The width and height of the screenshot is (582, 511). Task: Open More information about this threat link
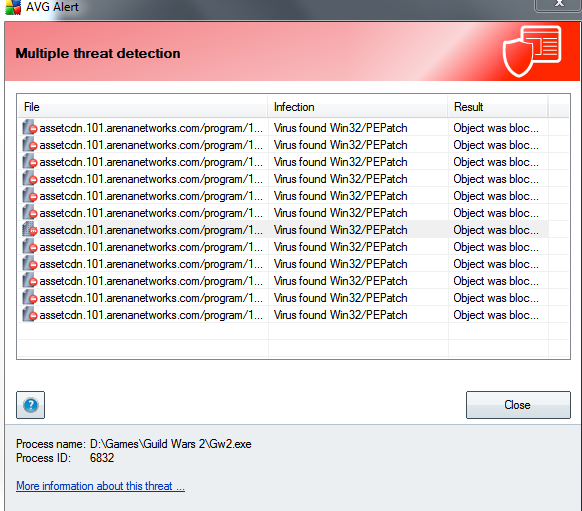pyautogui.click(x=100, y=486)
